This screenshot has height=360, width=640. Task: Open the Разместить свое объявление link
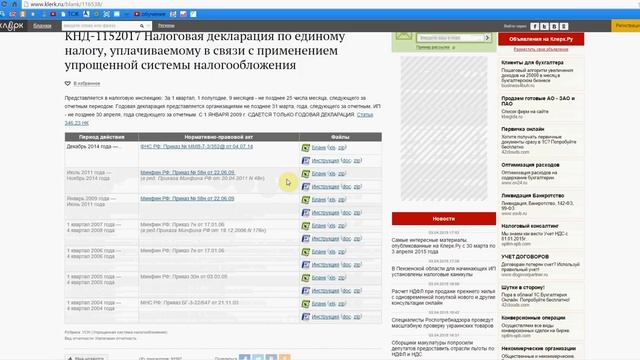pyautogui.click(x=541, y=49)
